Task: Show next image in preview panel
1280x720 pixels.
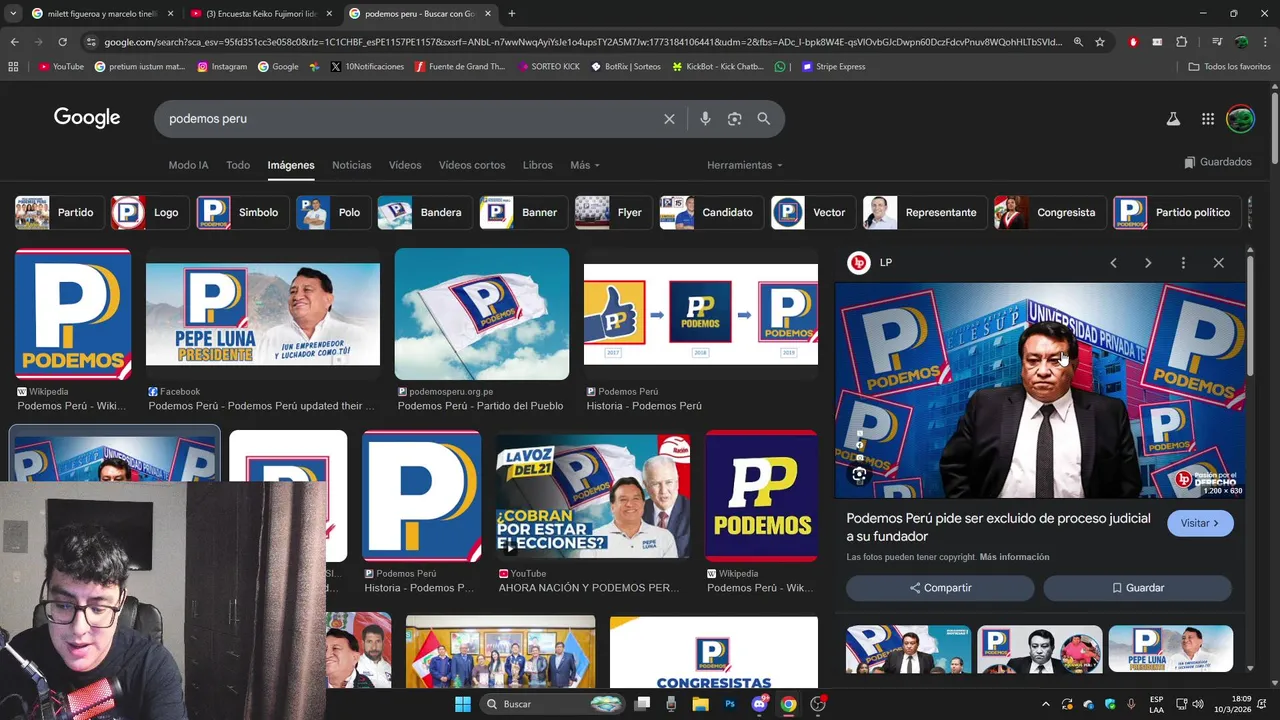Action: pos(1148,263)
